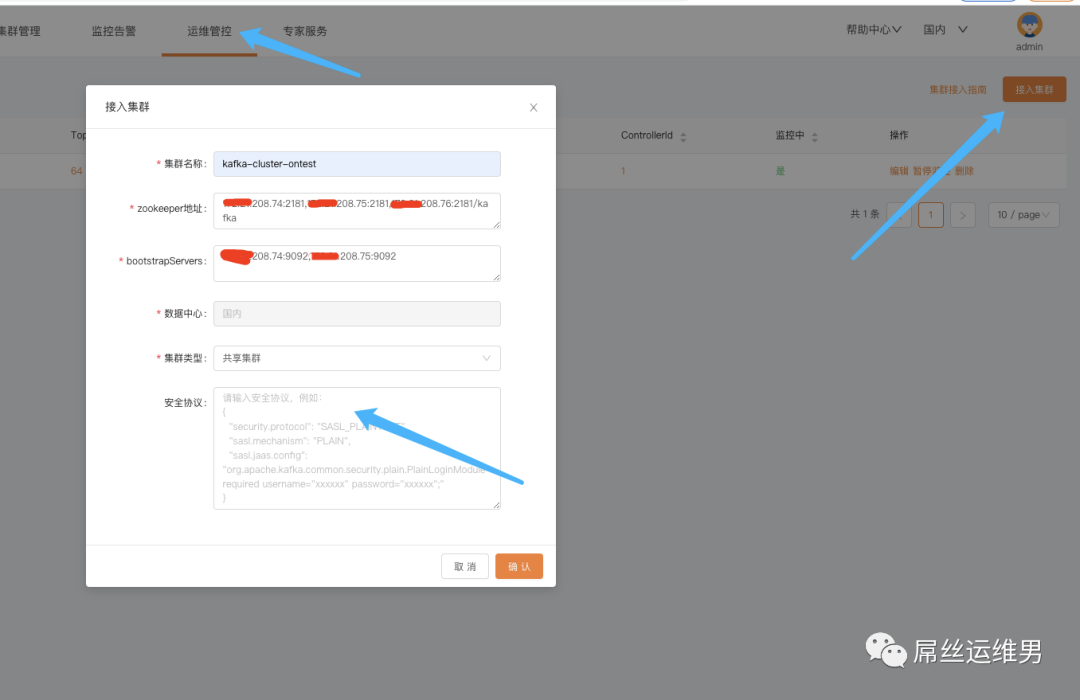Open the 集群类型 dropdown
This screenshot has height=700, width=1080.
(x=357, y=358)
